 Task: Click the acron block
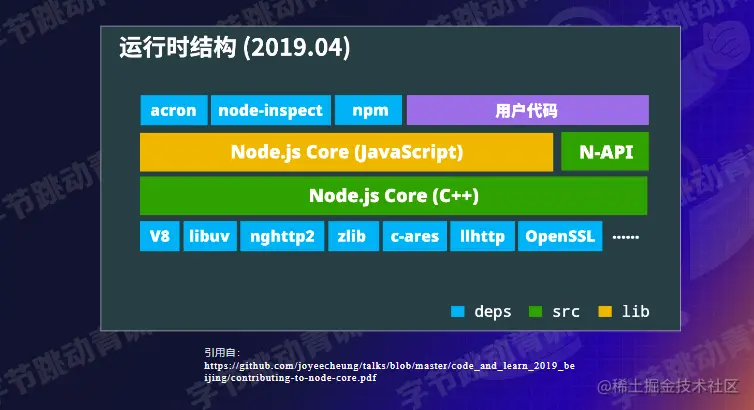174,110
